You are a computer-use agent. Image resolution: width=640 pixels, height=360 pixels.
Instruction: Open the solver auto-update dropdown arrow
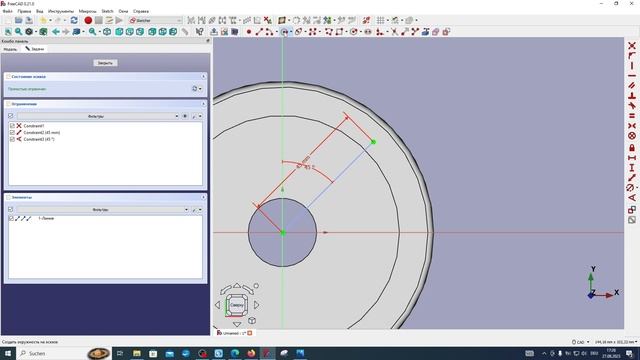[x=200, y=89]
